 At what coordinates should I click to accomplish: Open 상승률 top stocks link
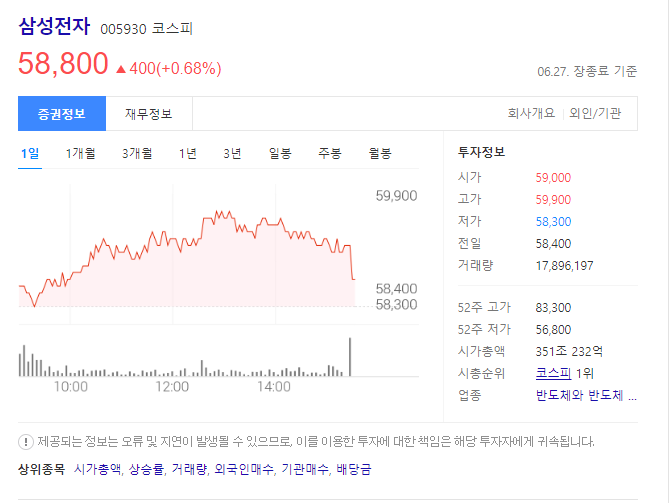click(146, 469)
